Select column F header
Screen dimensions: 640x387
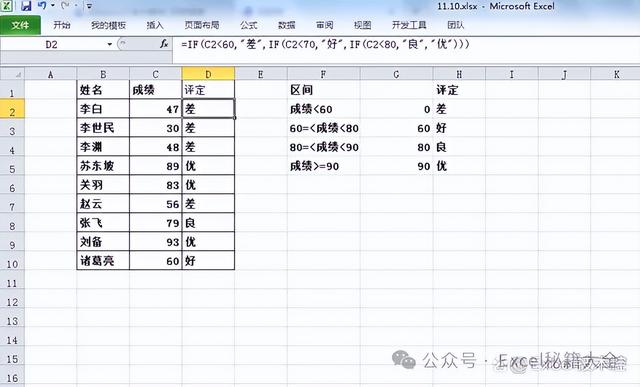[323, 74]
